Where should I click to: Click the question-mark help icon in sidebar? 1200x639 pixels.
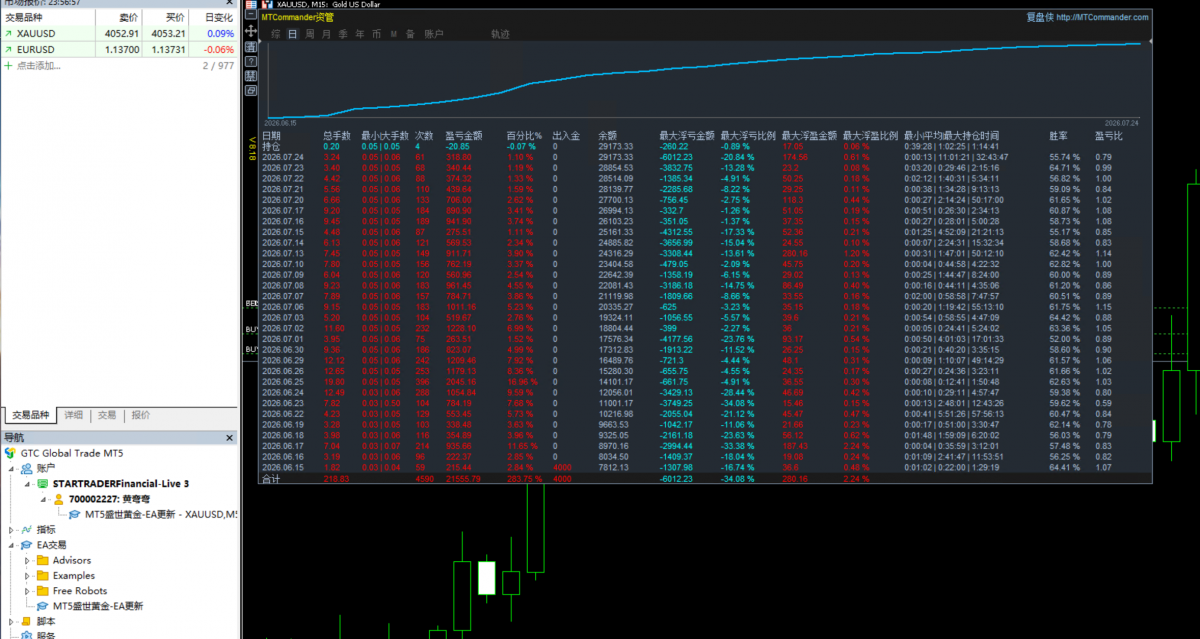coord(251,61)
